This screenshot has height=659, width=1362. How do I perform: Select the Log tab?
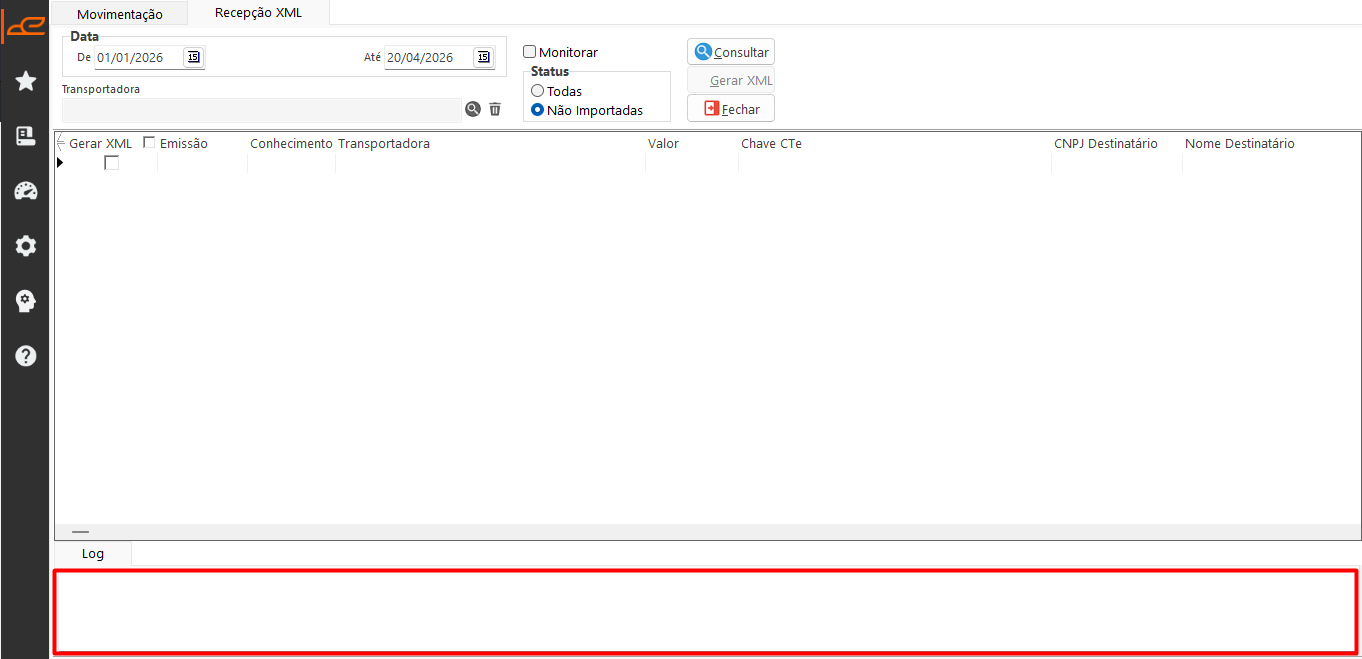coord(93,553)
